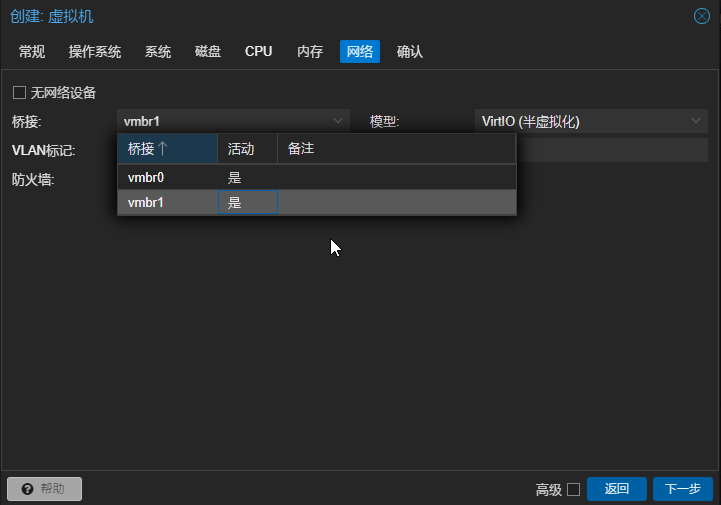721x505 pixels.
Task: Enable the 高级 advanced checkbox
Action: coord(573,489)
